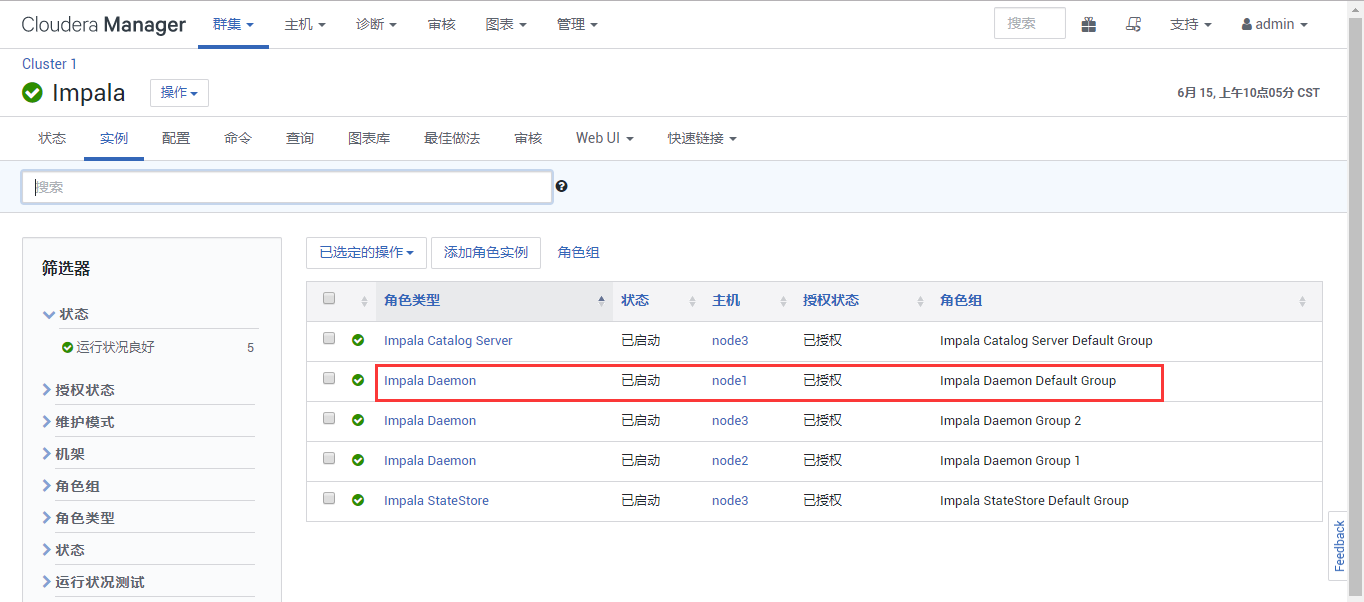
Task: Expand the 授权状态 filter
Action: [78, 390]
